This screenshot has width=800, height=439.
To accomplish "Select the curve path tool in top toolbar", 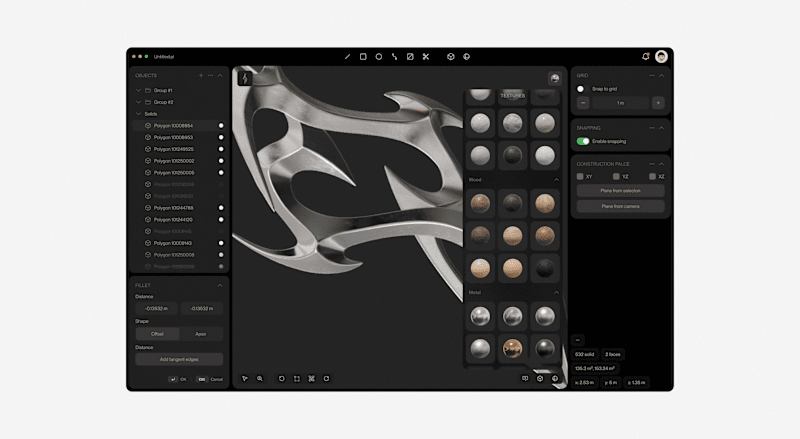I will tap(394, 57).
